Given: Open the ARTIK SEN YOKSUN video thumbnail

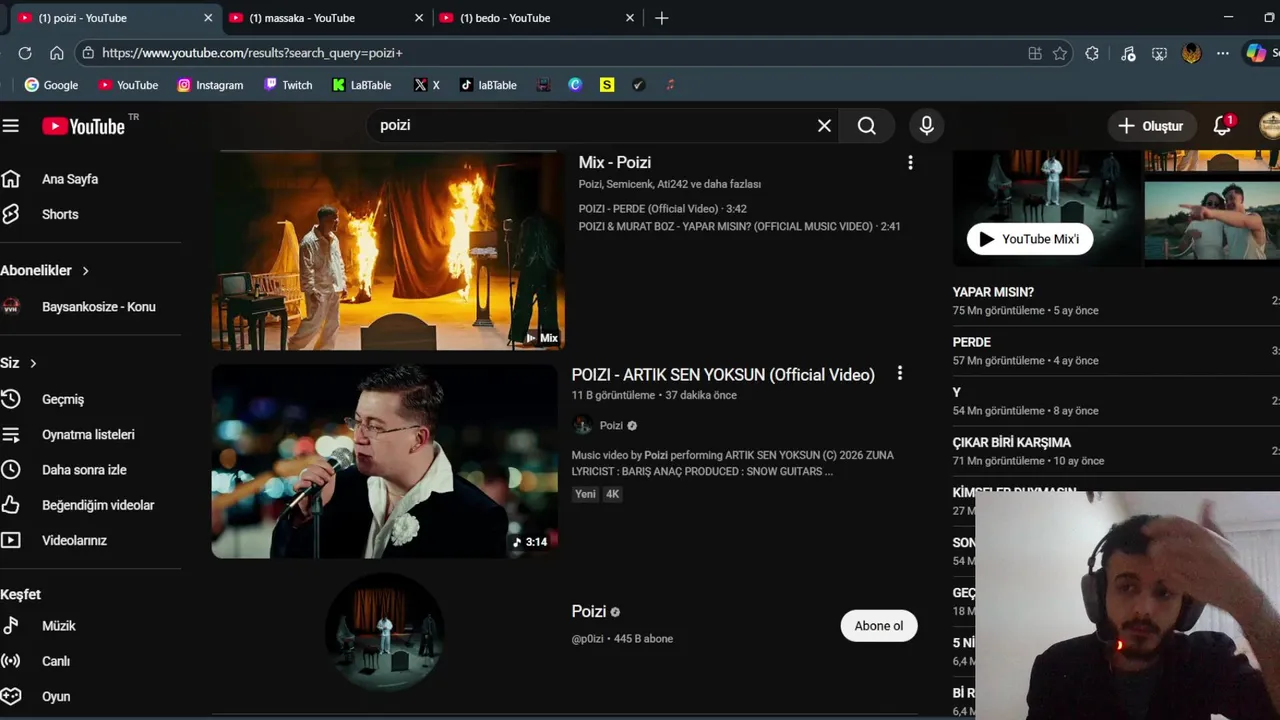Looking at the screenshot, I should pyautogui.click(x=385, y=461).
